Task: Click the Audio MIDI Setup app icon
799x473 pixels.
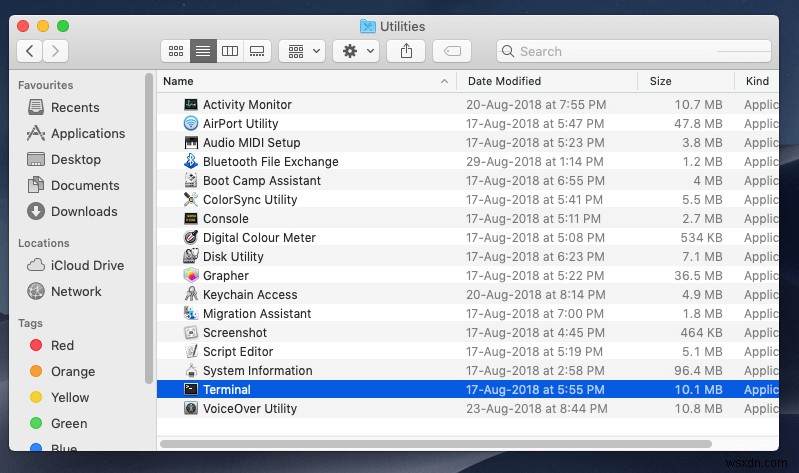Action: coord(191,143)
